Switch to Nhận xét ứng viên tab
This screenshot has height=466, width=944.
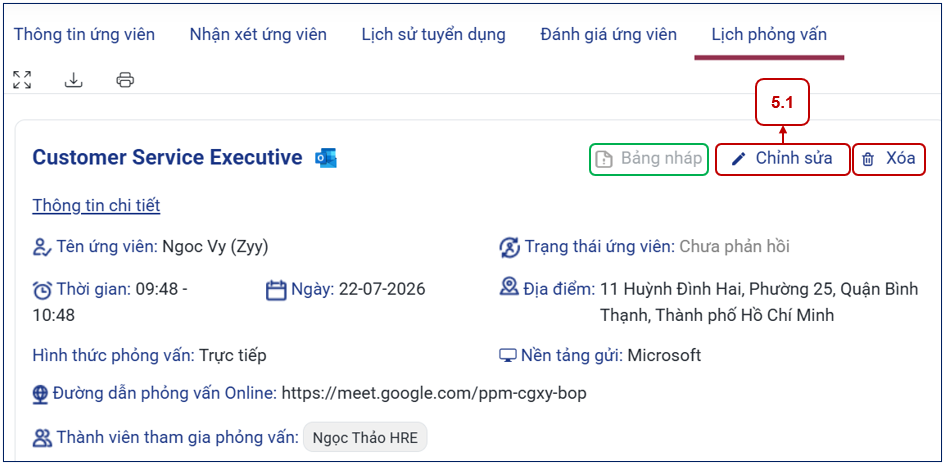pyautogui.click(x=258, y=35)
